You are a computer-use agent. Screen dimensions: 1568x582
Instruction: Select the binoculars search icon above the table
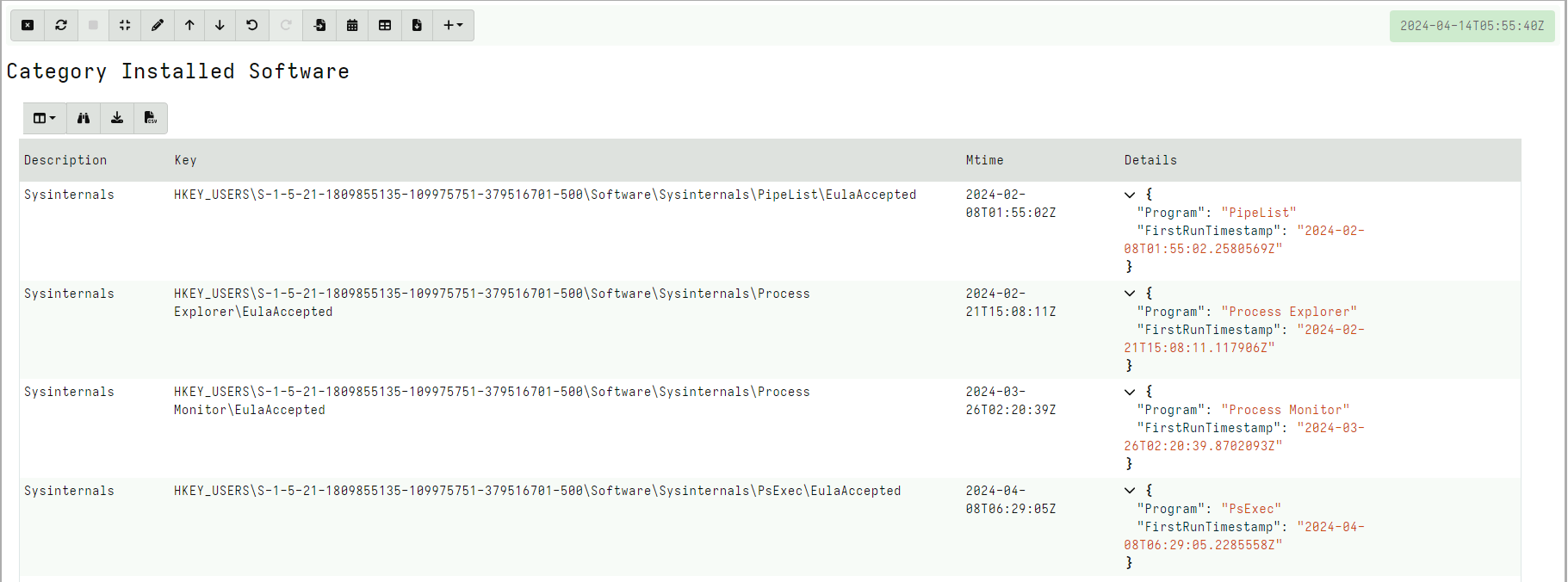[83, 118]
